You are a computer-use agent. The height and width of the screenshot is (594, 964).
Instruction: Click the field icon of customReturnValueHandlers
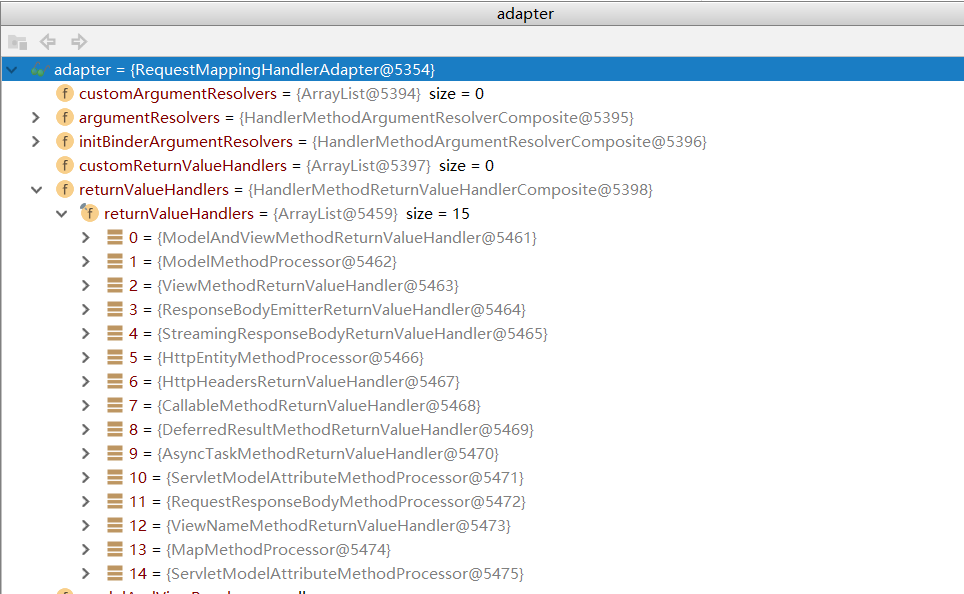(x=65, y=165)
